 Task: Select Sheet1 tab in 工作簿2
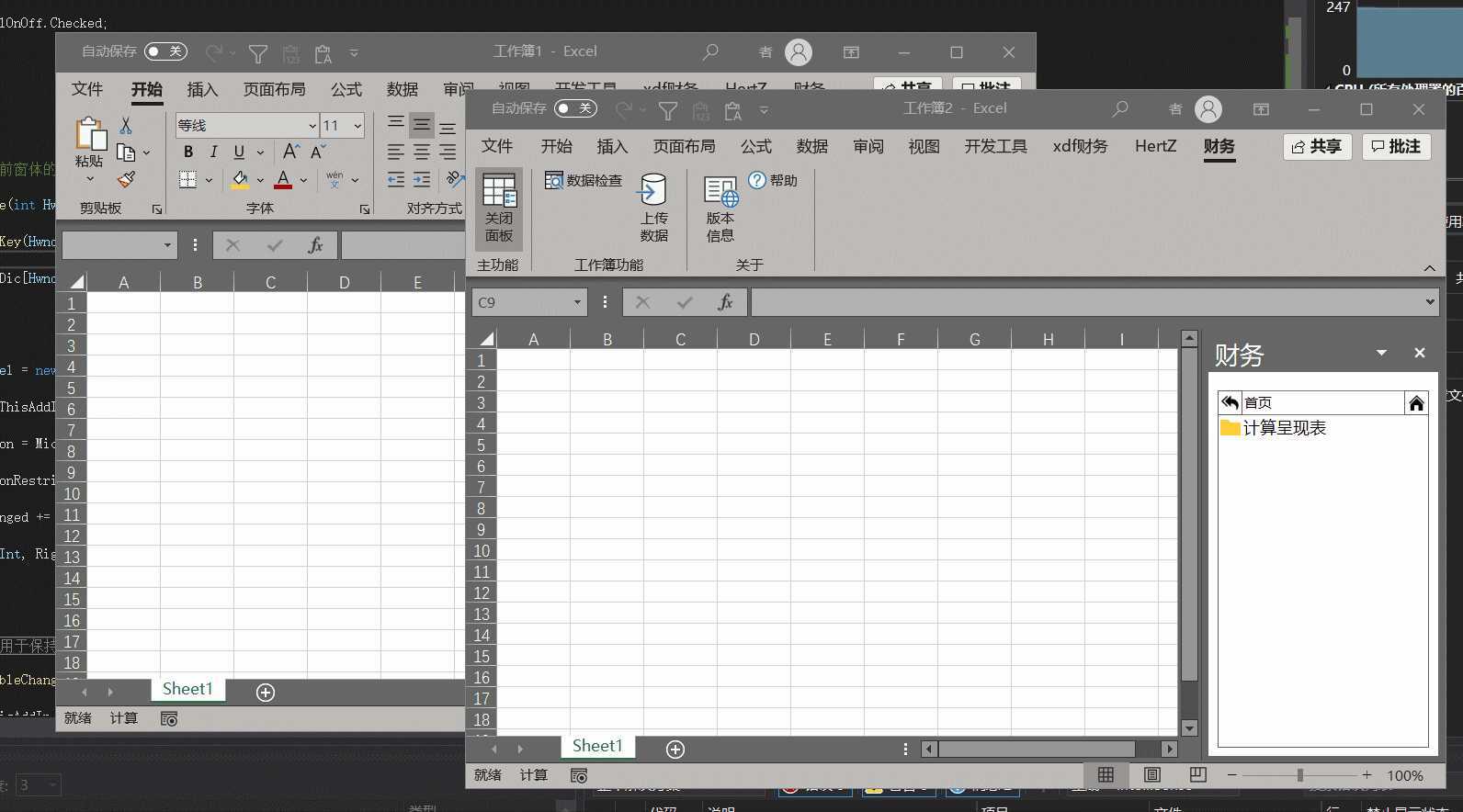coord(597,746)
